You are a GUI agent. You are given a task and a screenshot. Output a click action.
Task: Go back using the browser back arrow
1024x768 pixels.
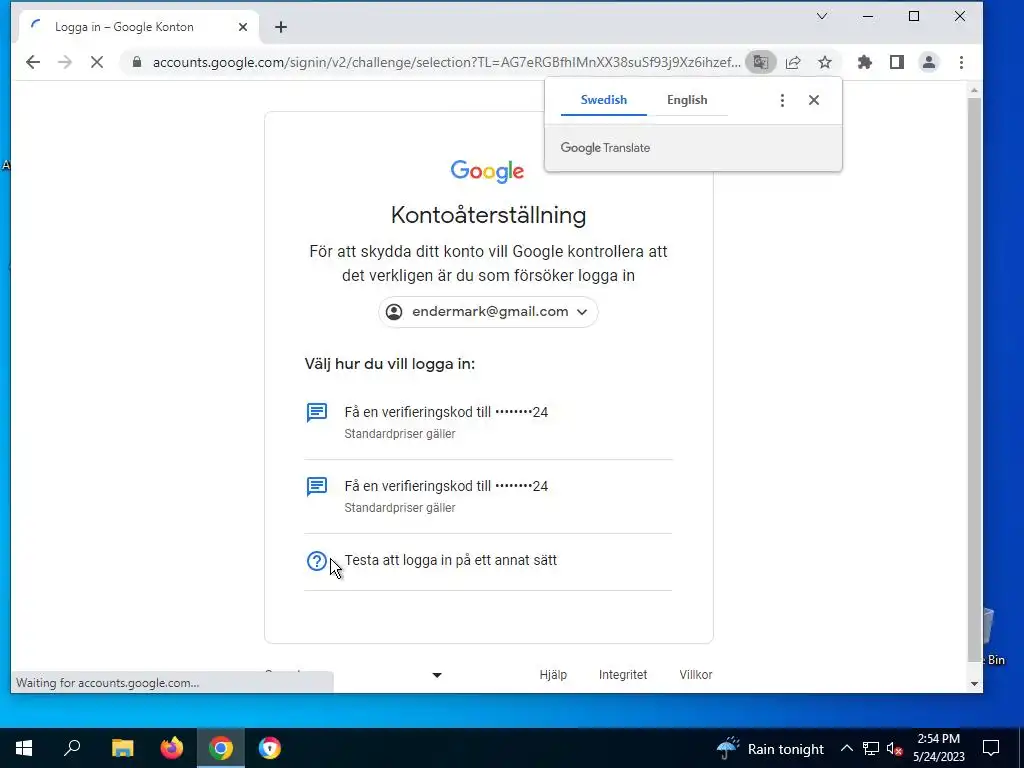click(x=33, y=62)
